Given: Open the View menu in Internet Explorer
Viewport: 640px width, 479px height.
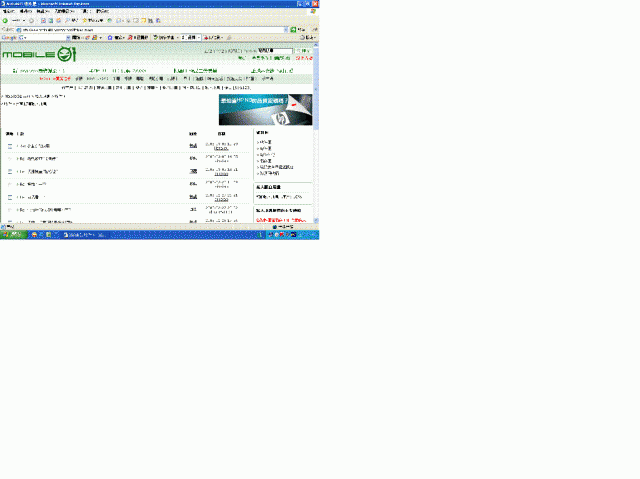Looking at the screenshot, I should click(x=42, y=11).
